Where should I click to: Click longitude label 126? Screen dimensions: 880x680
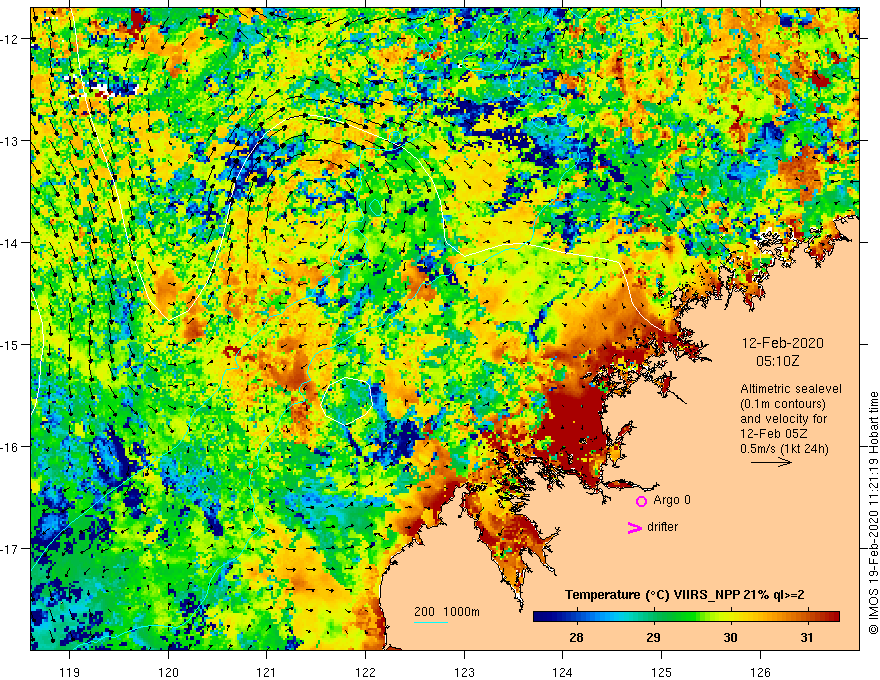[760, 672]
